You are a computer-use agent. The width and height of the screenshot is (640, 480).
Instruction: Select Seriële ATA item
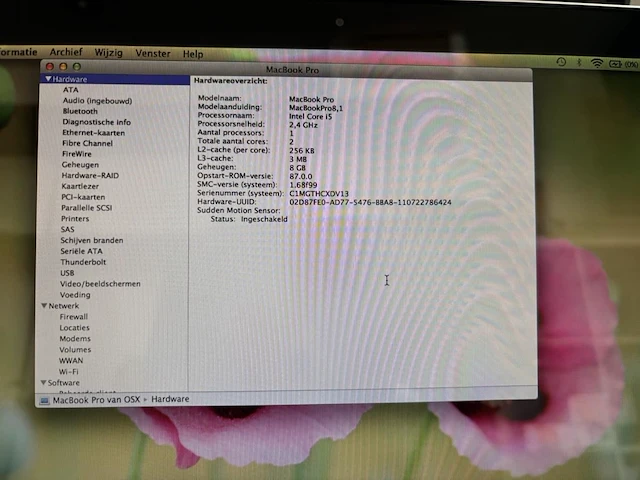81,251
